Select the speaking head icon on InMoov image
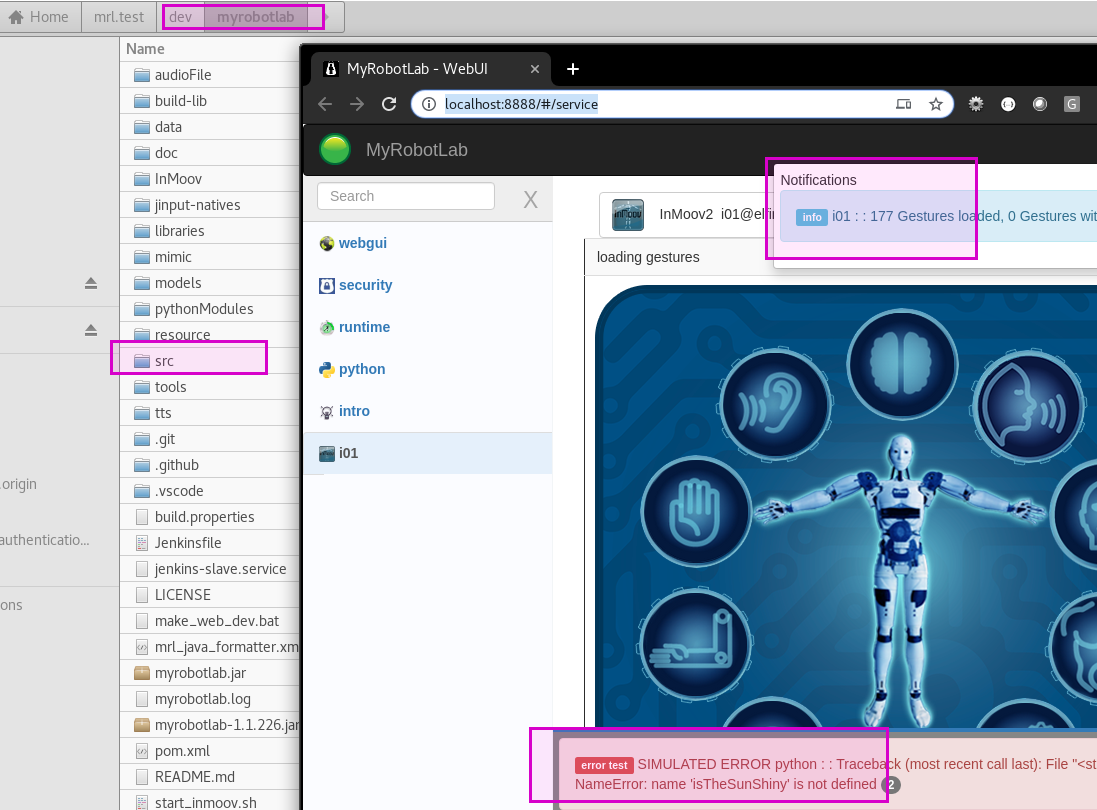The width and height of the screenshot is (1097, 810). point(1028,404)
